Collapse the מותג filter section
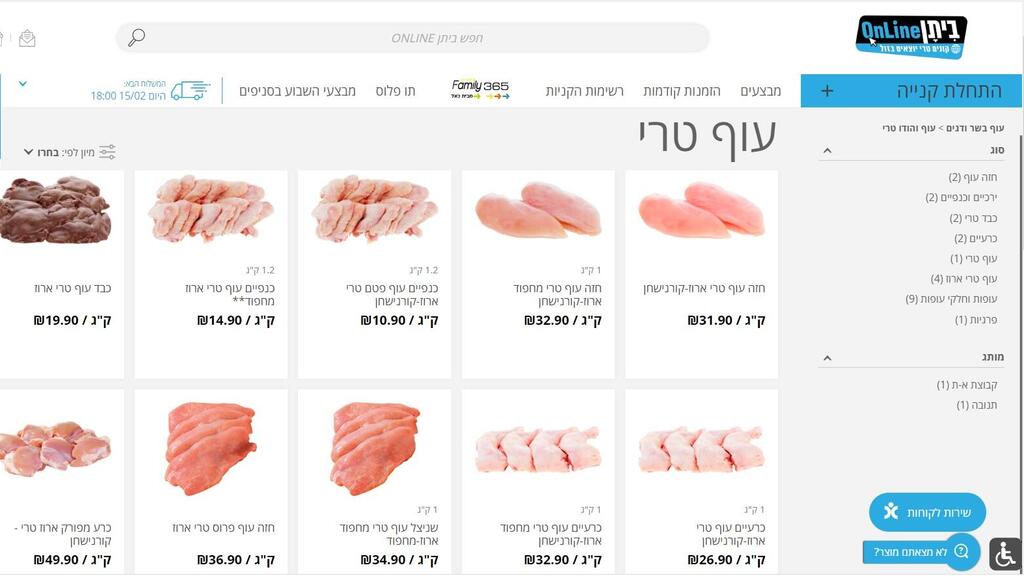The height and width of the screenshot is (576, 1024). pyautogui.click(x=827, y=358)
